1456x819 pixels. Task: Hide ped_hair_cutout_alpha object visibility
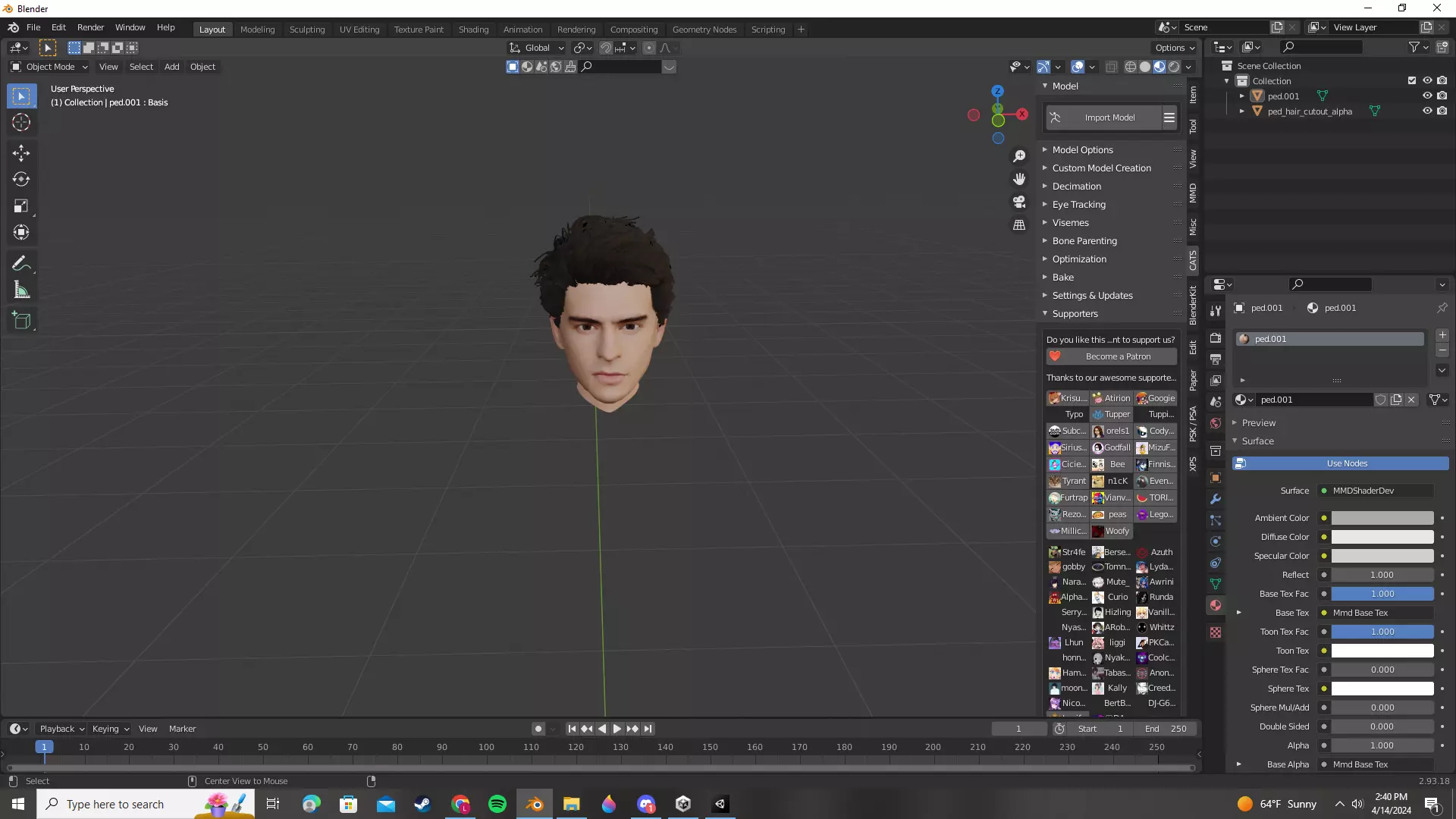[1426, 111]
